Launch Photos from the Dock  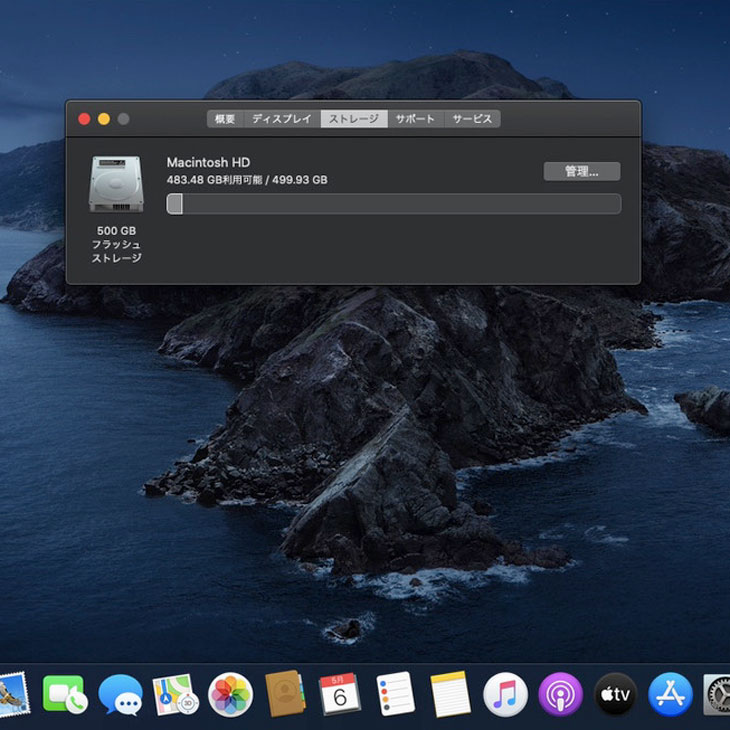[230, 694]
